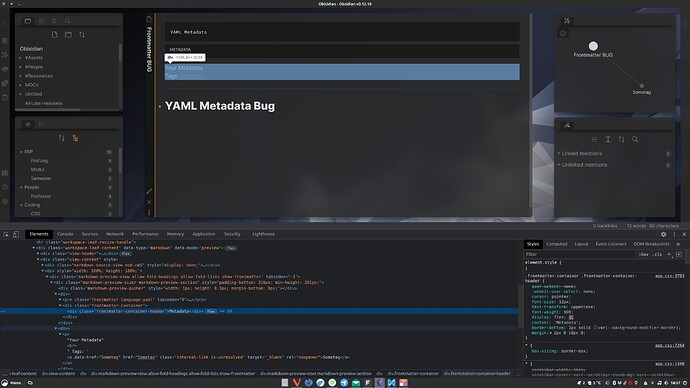Collapse Linked mentions section
Image resolution: width=690 pixels, height=388 pixels.
tap(559, 154)
